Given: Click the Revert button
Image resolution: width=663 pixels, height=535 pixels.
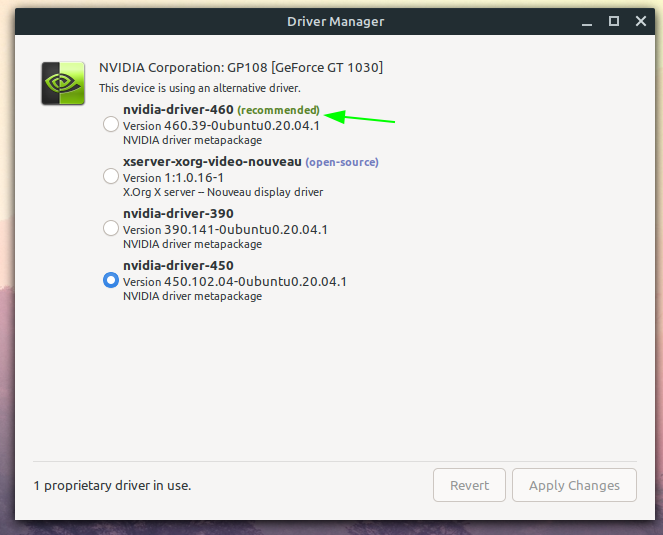Looking at the screenshot, I should tap(469, 485).
